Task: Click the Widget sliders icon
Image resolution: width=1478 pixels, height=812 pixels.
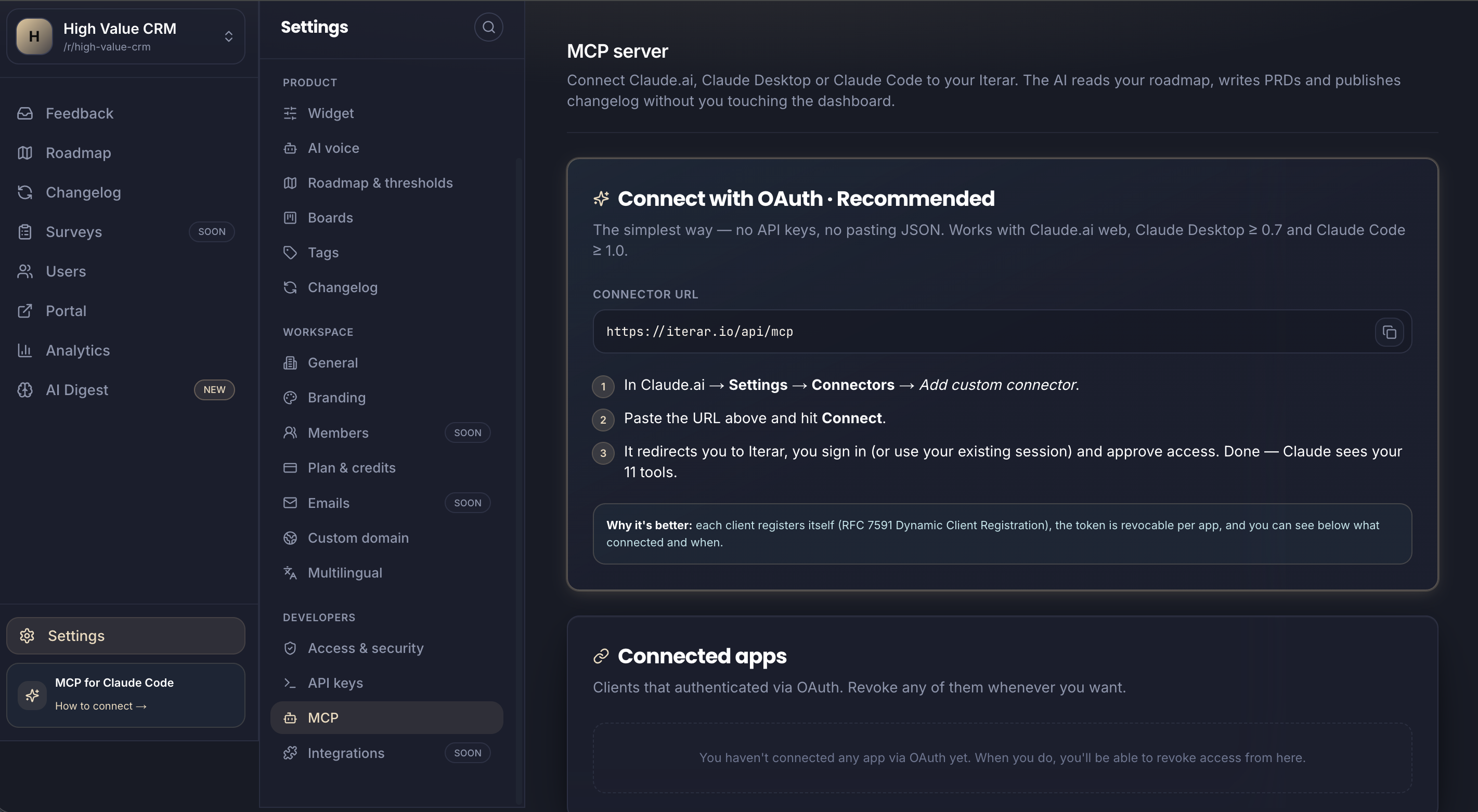Action: point(290,113)
